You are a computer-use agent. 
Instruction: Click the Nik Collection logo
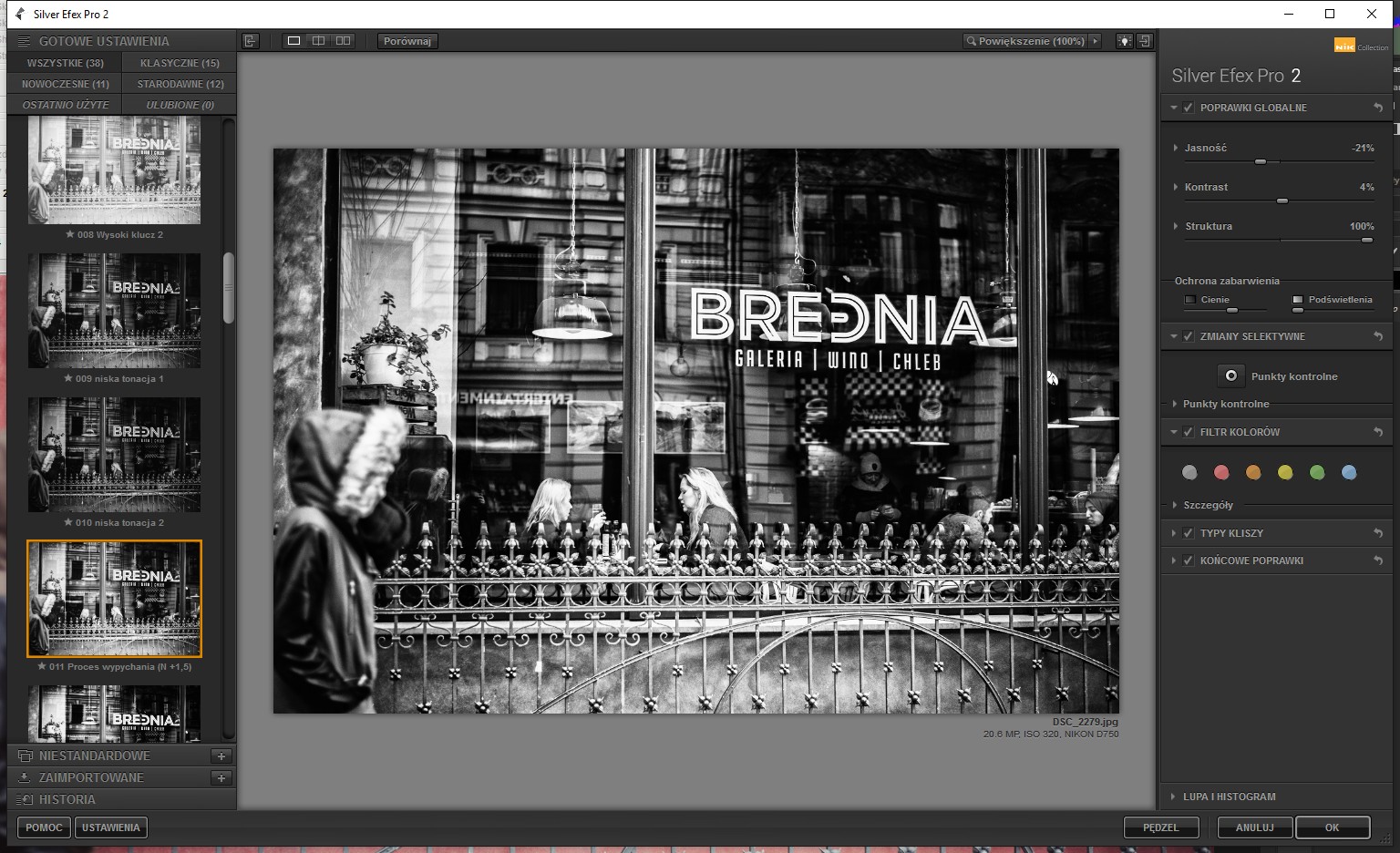point(1361,46)
